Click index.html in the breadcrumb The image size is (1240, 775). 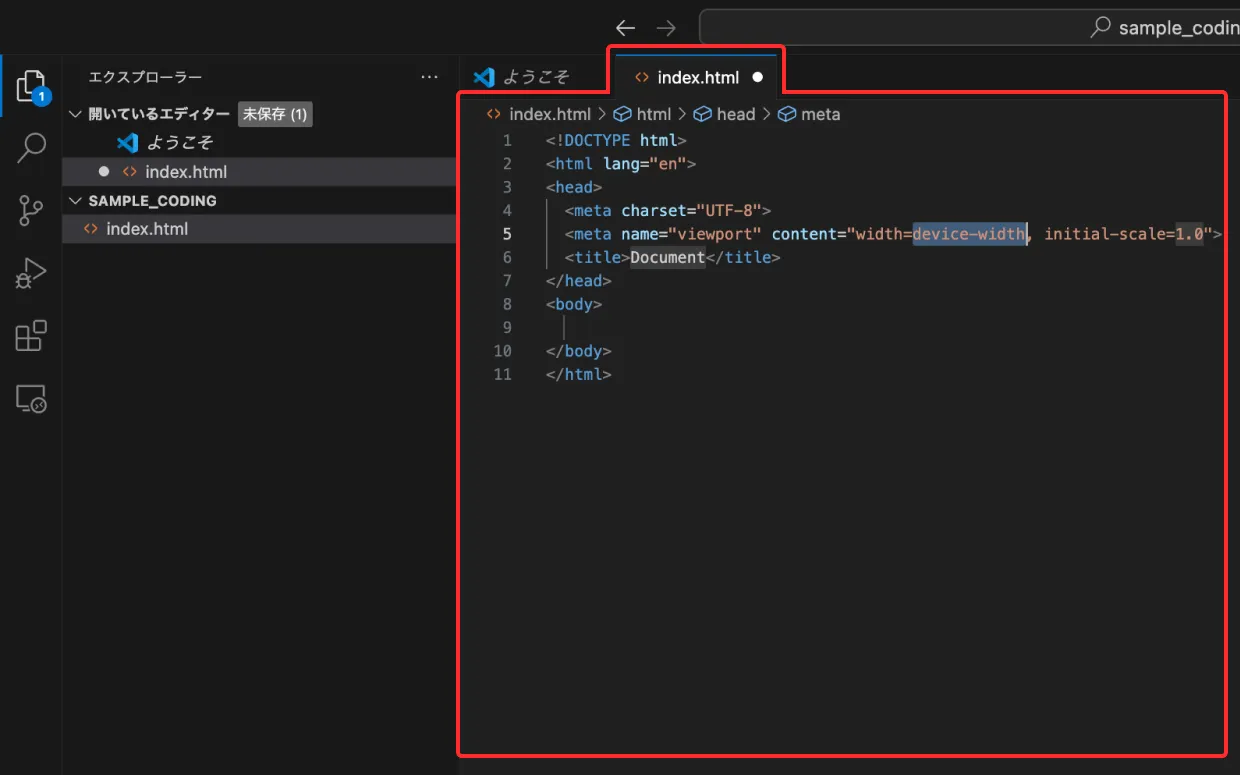pos(550,114)
